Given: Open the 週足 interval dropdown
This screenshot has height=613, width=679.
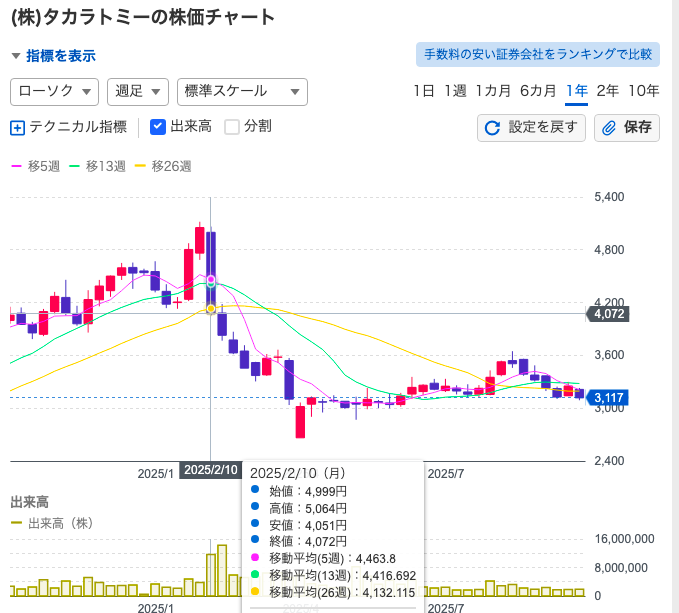Looking at the screenshot, I should pos(137,91).
